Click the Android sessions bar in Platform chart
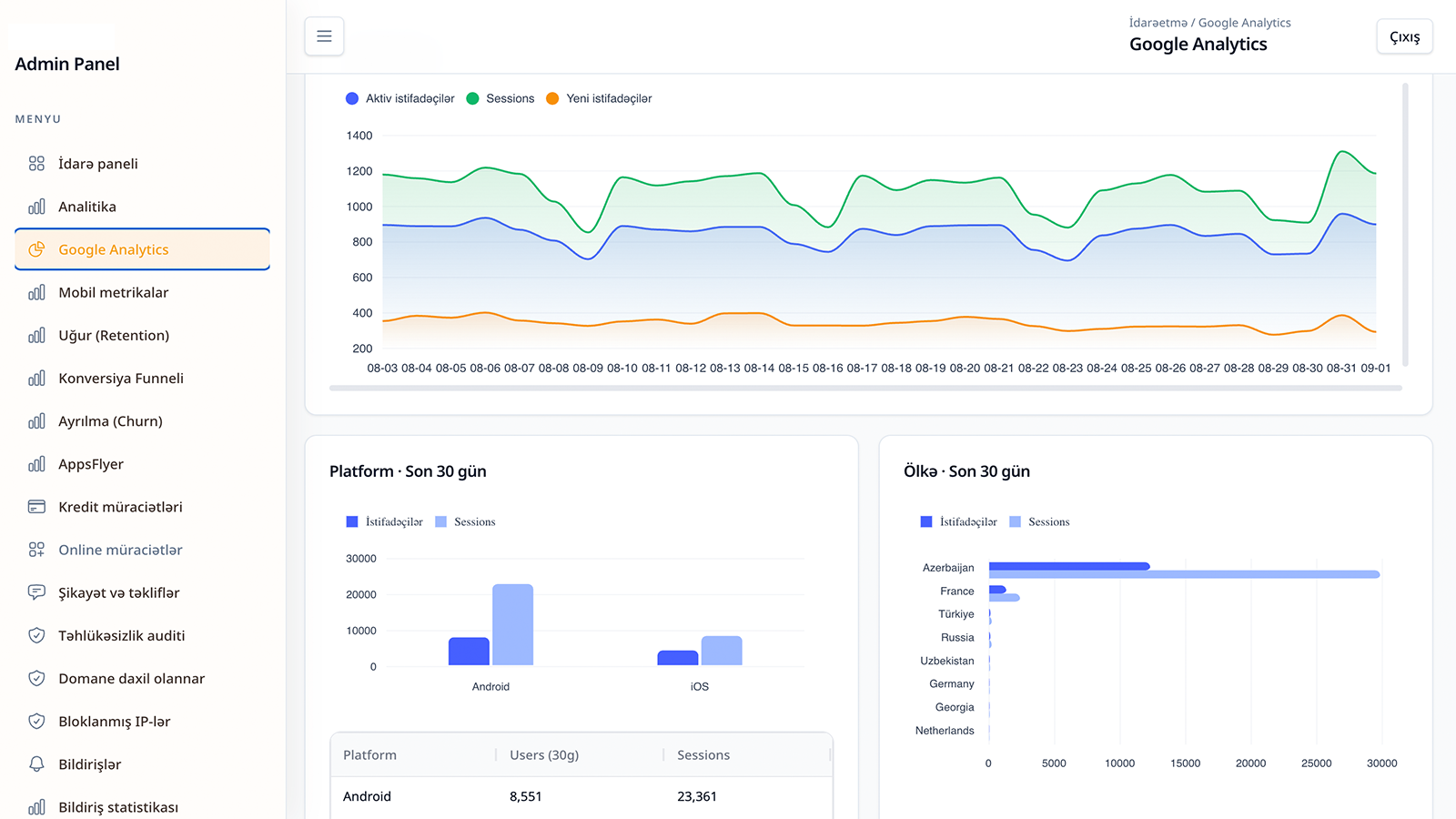1456x819 pixels. (512, 625)
